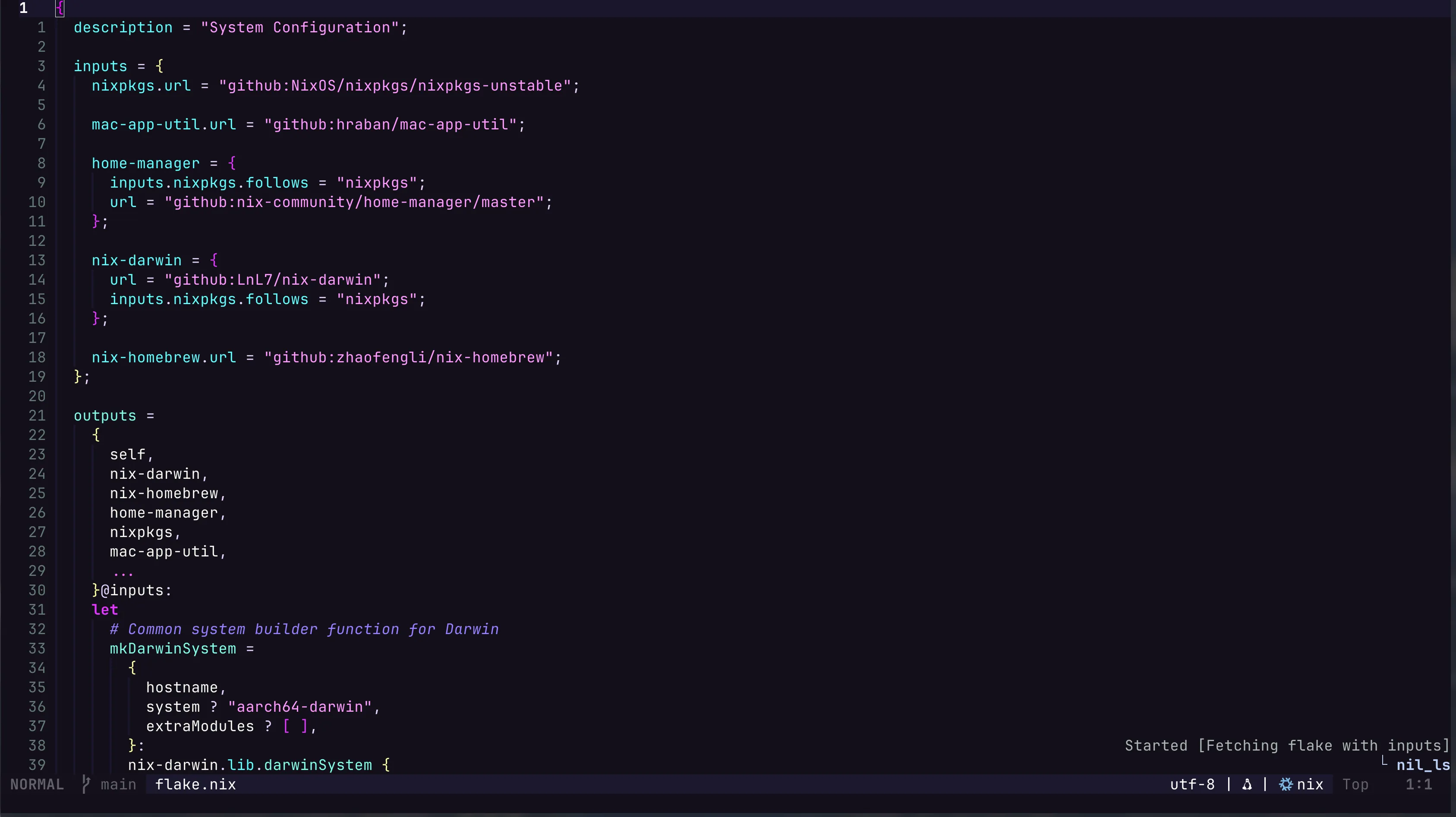The height and width of the screenshot is (817, 1456).
Task: Fold the inputs block at its opening brace
Action: 160,66
